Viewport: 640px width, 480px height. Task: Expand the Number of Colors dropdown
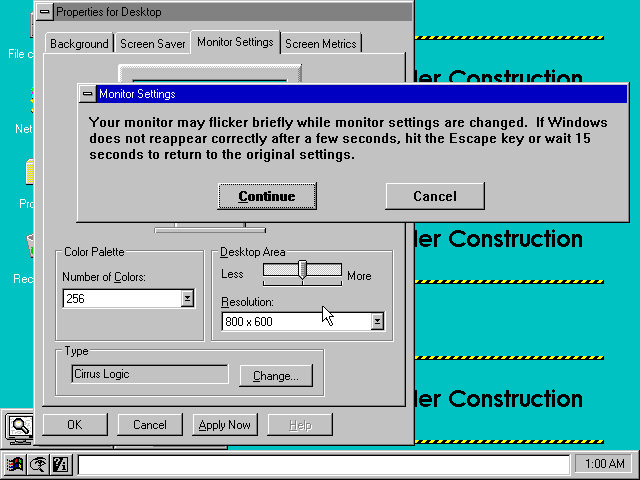click(187, 298)
